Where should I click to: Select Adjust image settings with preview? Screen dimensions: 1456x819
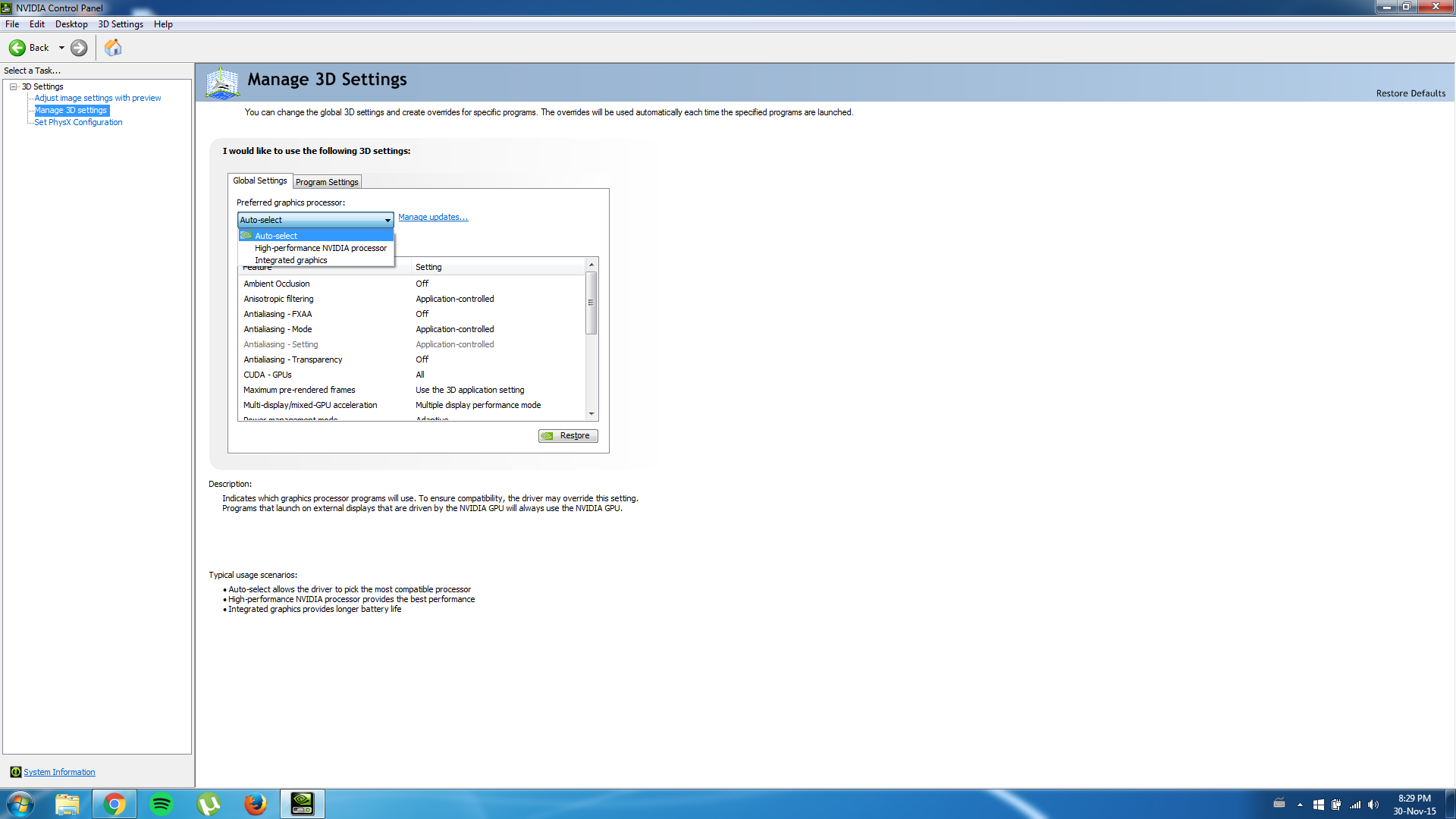point(98,98)
